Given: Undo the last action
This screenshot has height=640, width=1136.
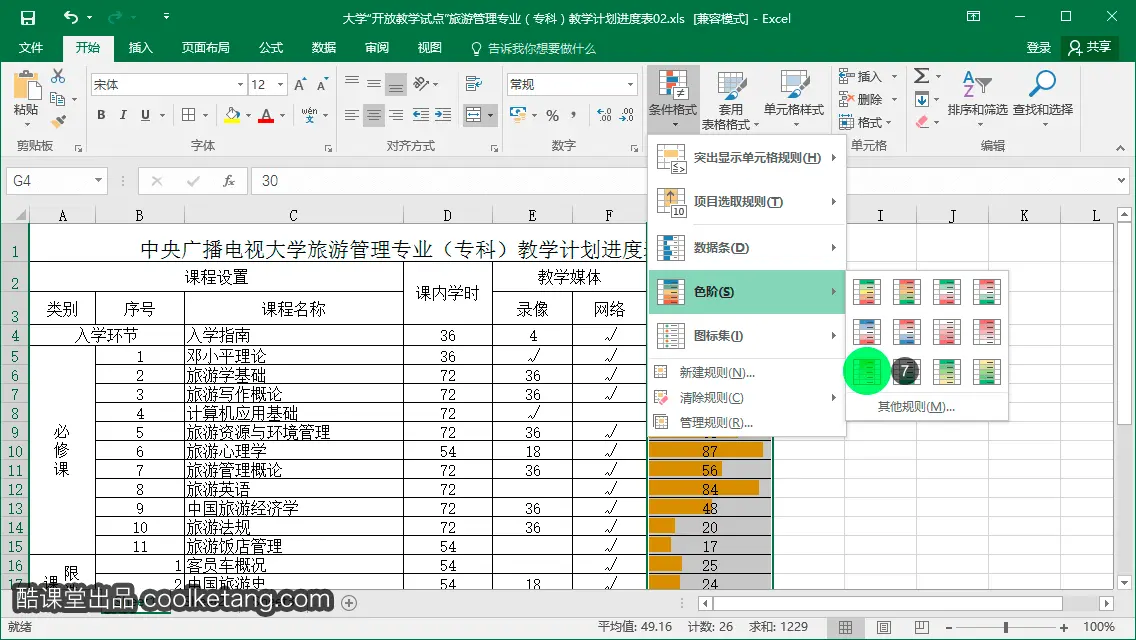Looking at the screenshot, I should pyautogui.click(x=70, y=17).
